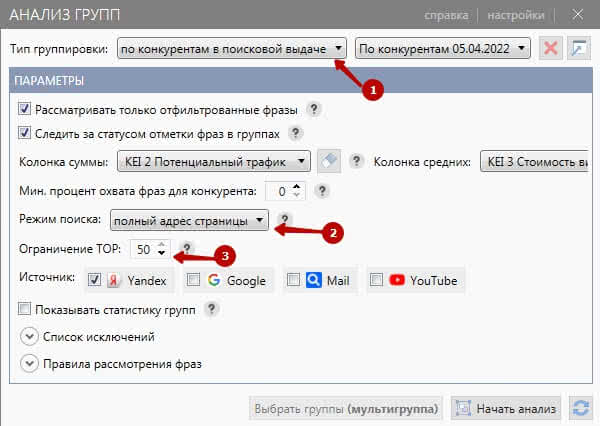Enable the Mail source checkbox
Screen dimensions: 600x426
point(293,280)
